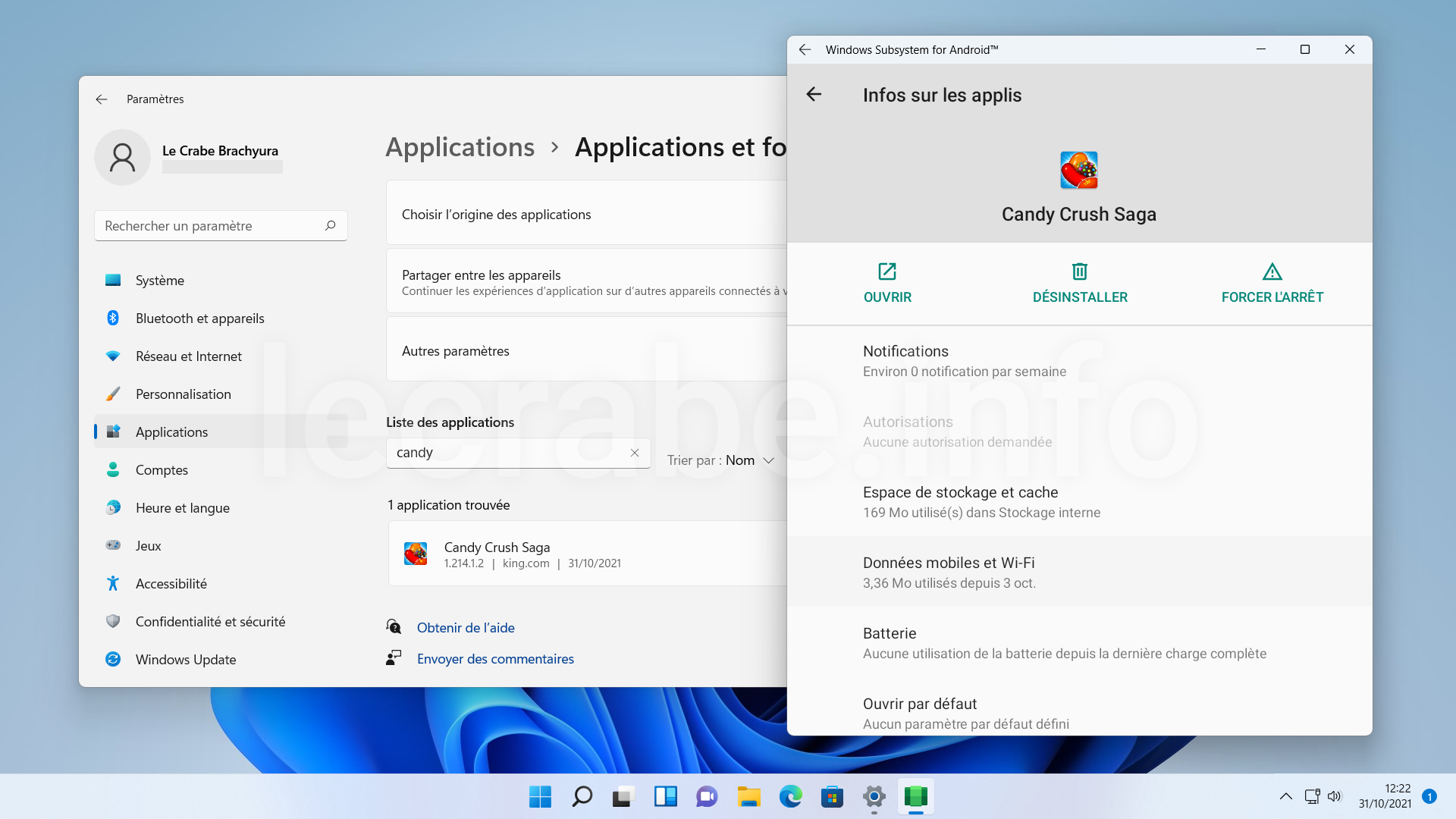The width and height of the screenshot is (1456, 819).
Task: Click the network icon in system tray
Action: pyautogui.click(x=1312, y=796)
